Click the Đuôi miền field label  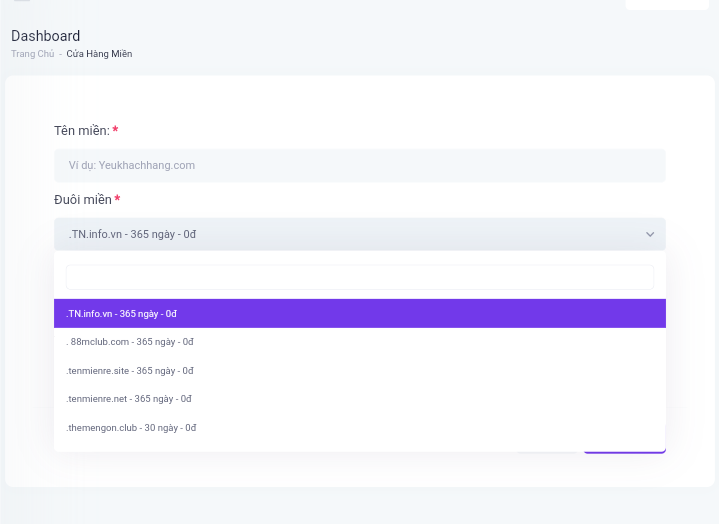83,200
